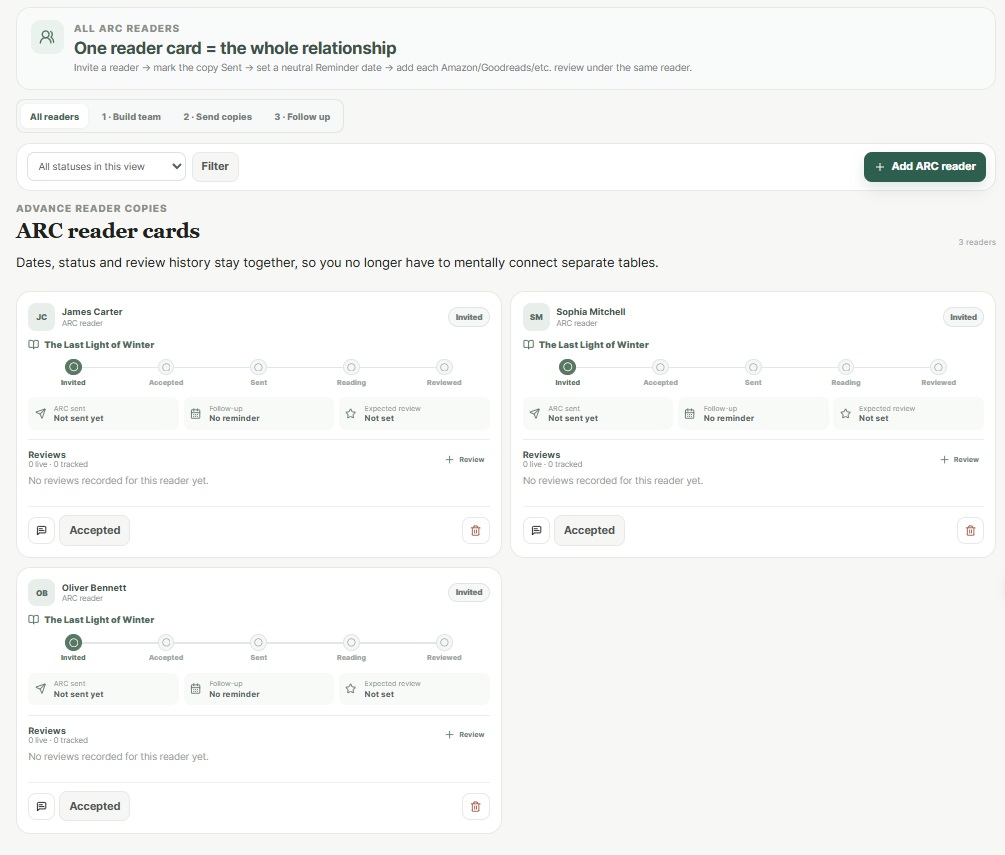This screenshot has height=855, width=1005.
Task: Click Reviewed step circle on James Carter tracker
Action: (444, 367)
